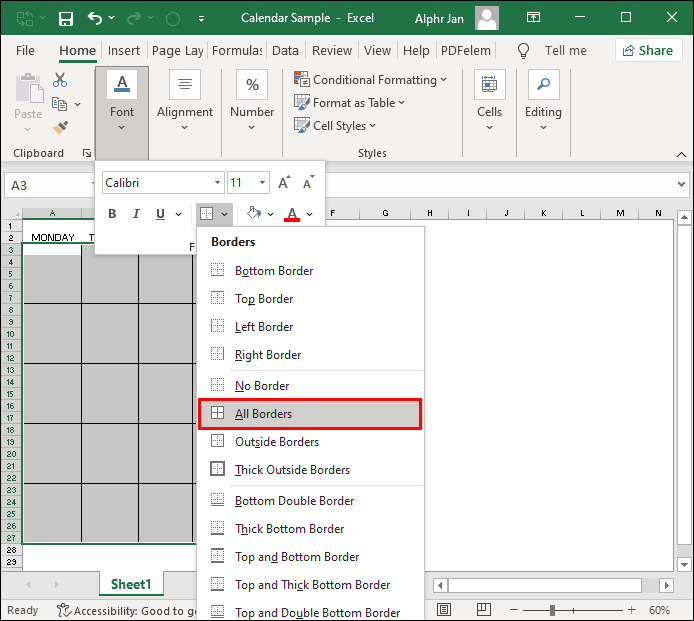Click the Format Painter brush icon
The height and width of the screenshot is (621, 694).
pyautogui.click(x=60, y=127)
